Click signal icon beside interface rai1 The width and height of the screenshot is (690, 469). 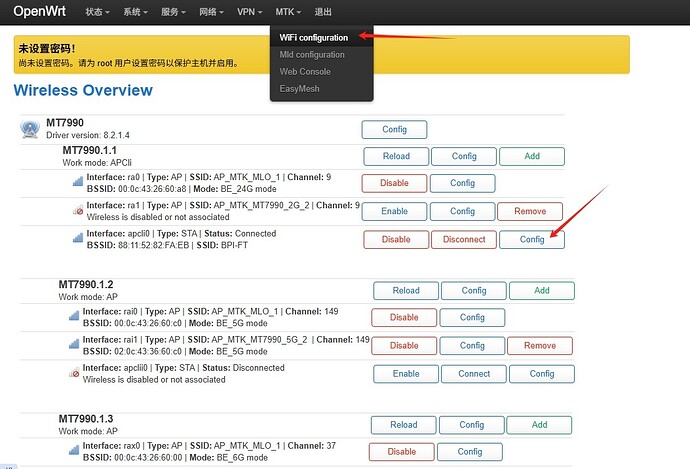click(x=74, y=344)
